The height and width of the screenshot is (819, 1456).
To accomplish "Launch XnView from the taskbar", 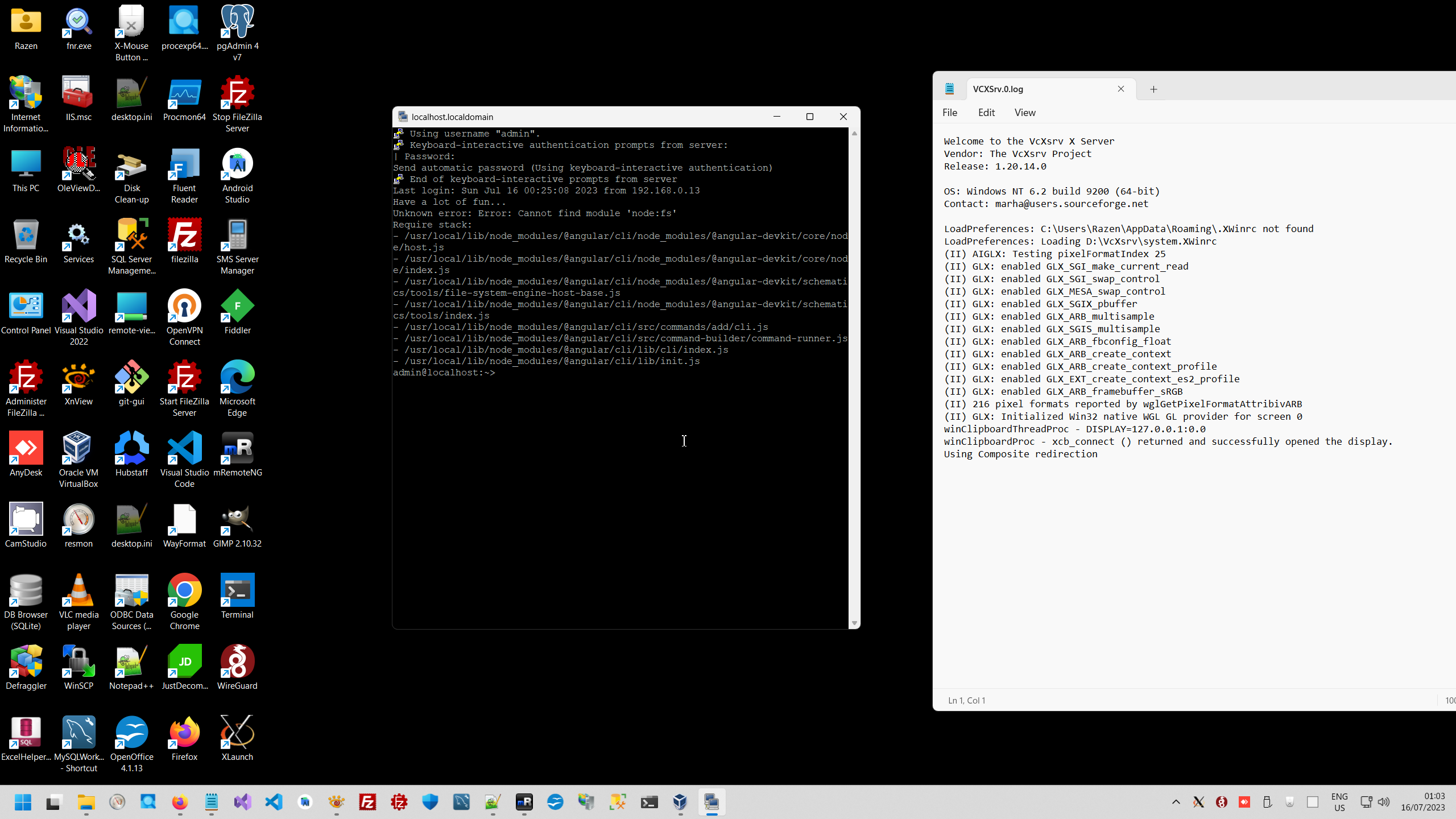I will [336, 803].
